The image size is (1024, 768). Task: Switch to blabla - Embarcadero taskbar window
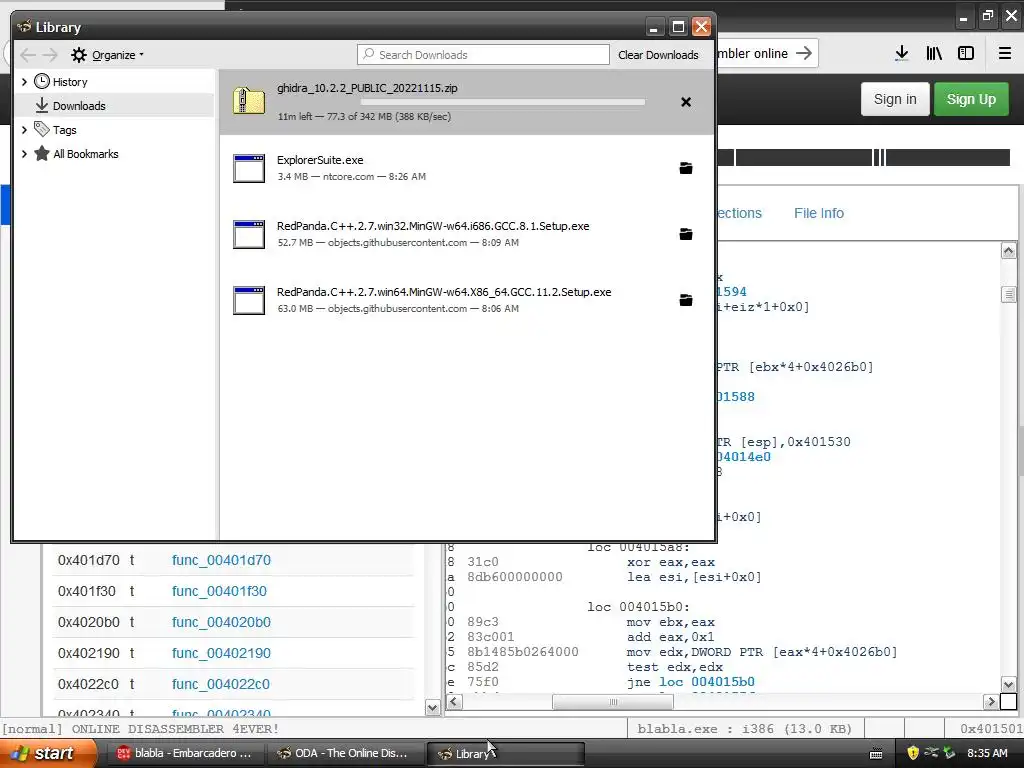tap(184, 753)
